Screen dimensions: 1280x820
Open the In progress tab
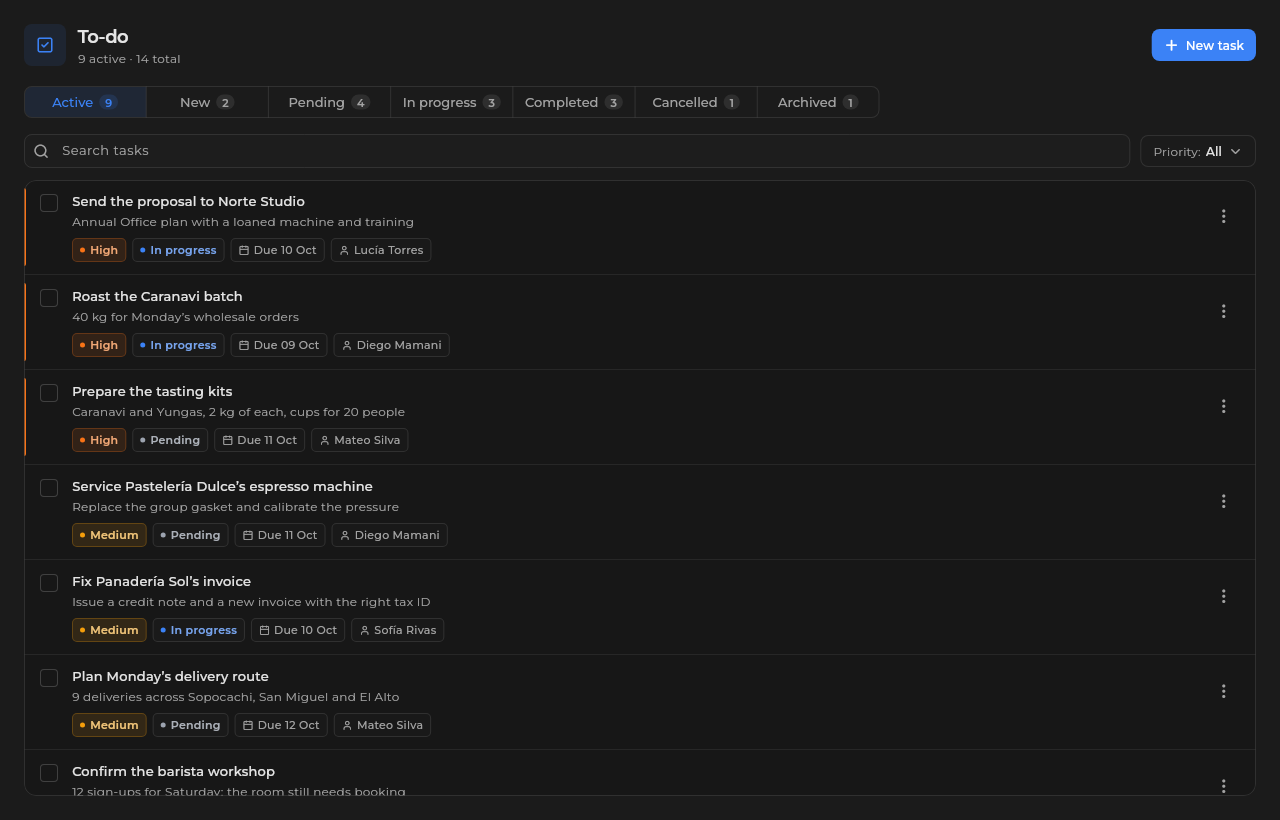click(451, 102)
